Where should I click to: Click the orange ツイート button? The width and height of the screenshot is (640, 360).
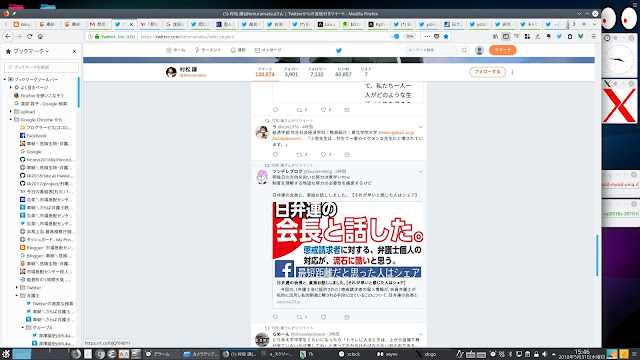click(x=503, y=50)
